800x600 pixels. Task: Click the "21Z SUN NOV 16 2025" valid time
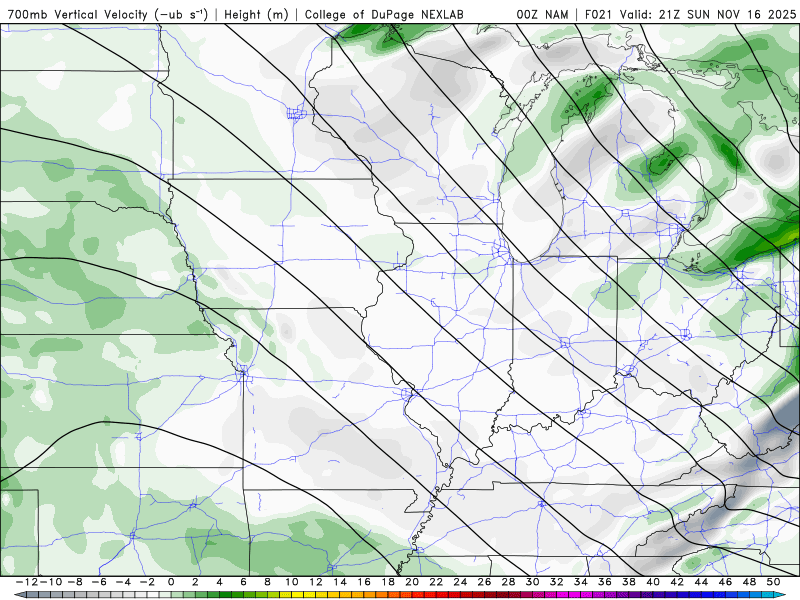pos(727,14)
